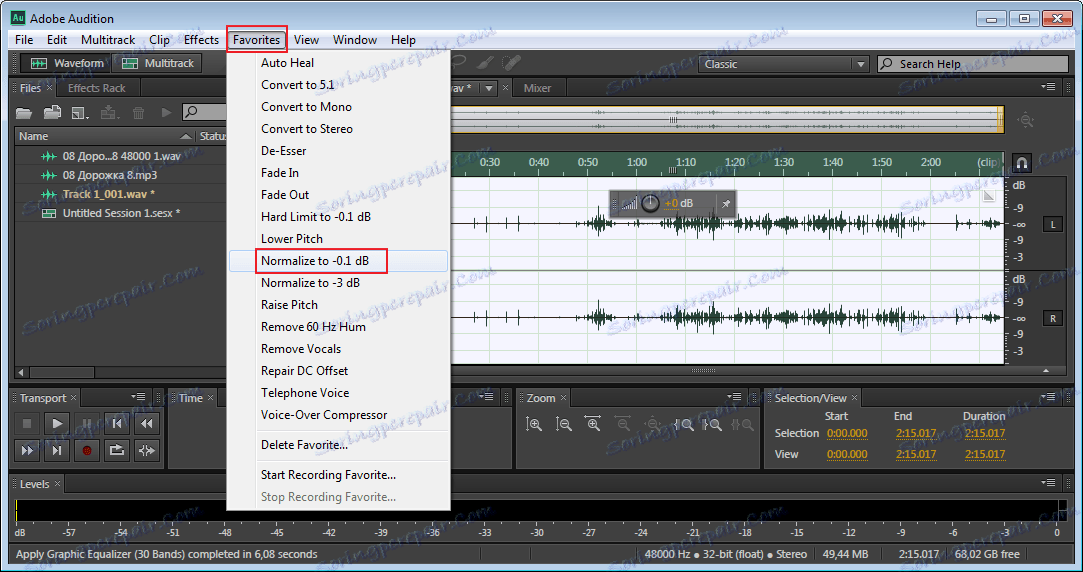Open the Effects menu
Screen dimensions: 1083x572
click(x=201, y=40)
